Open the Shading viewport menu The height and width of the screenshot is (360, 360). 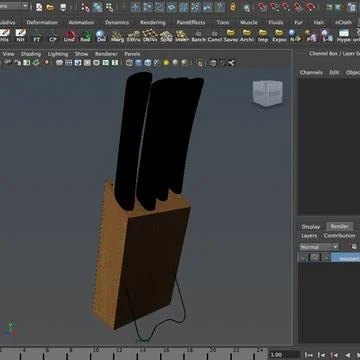[31, 54]
